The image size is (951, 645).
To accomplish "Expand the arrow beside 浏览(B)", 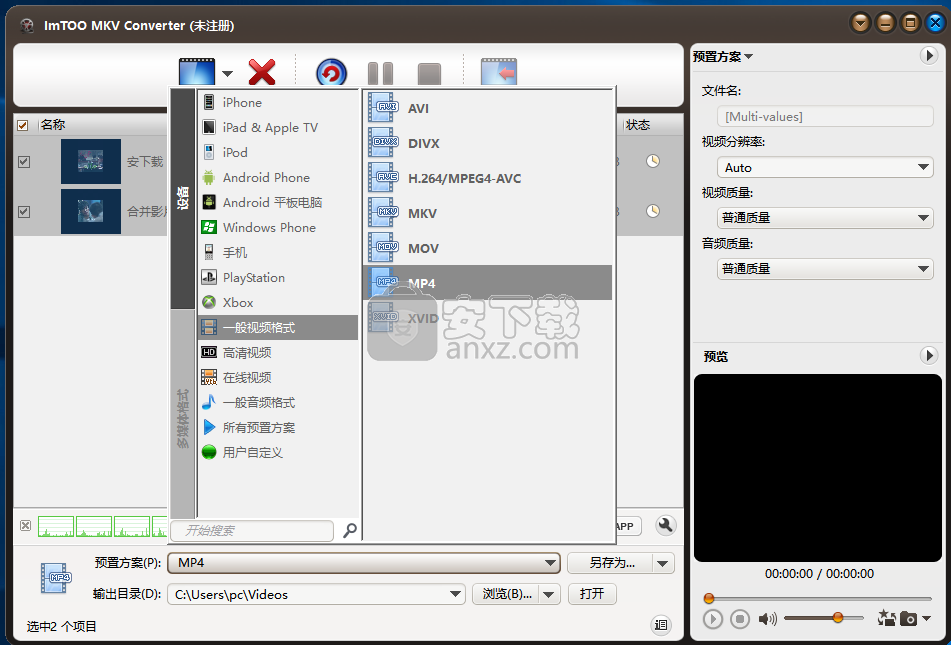I will click(x=549, y=594).
